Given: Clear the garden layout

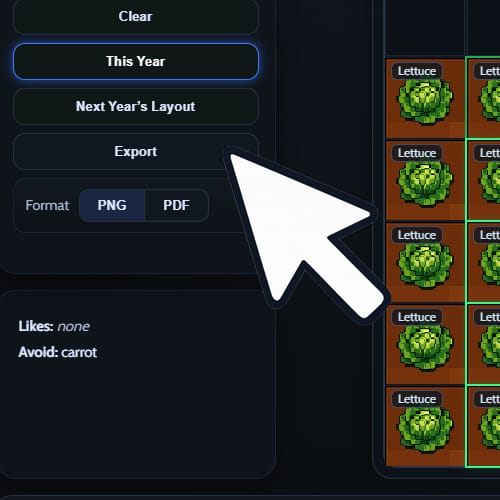Looking at the screenshot, I should click(136, 17).
